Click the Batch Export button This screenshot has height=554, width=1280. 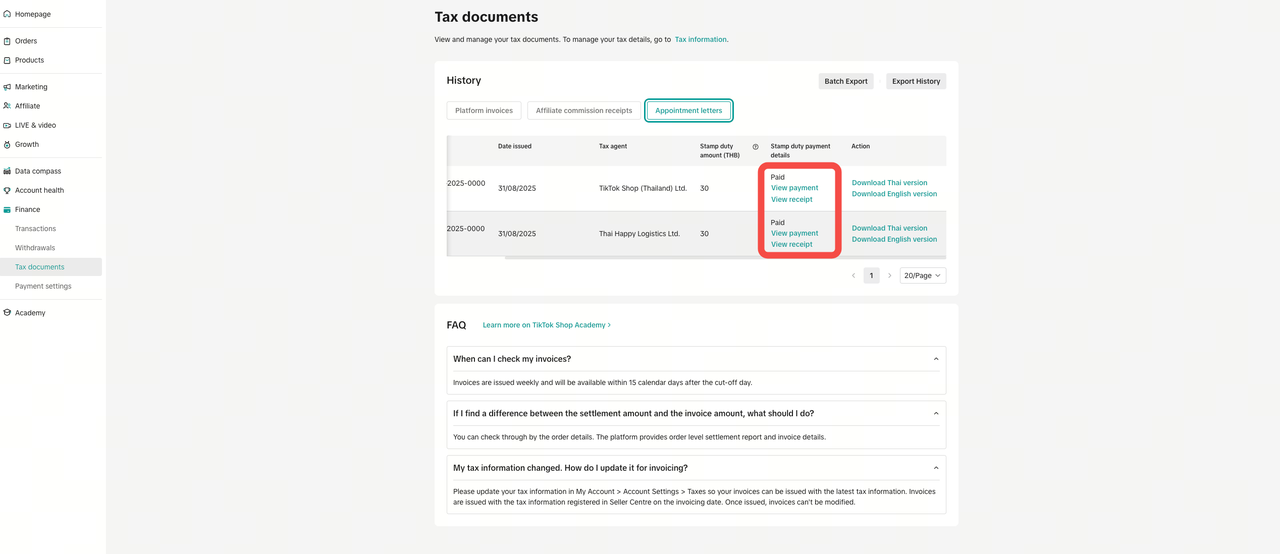845,81
